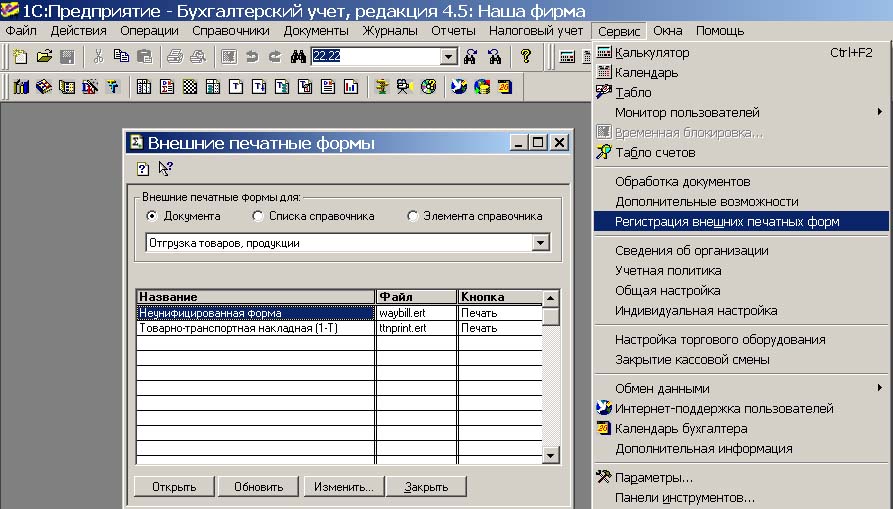Click the yellow question mark Help icon

coord(526,57)
